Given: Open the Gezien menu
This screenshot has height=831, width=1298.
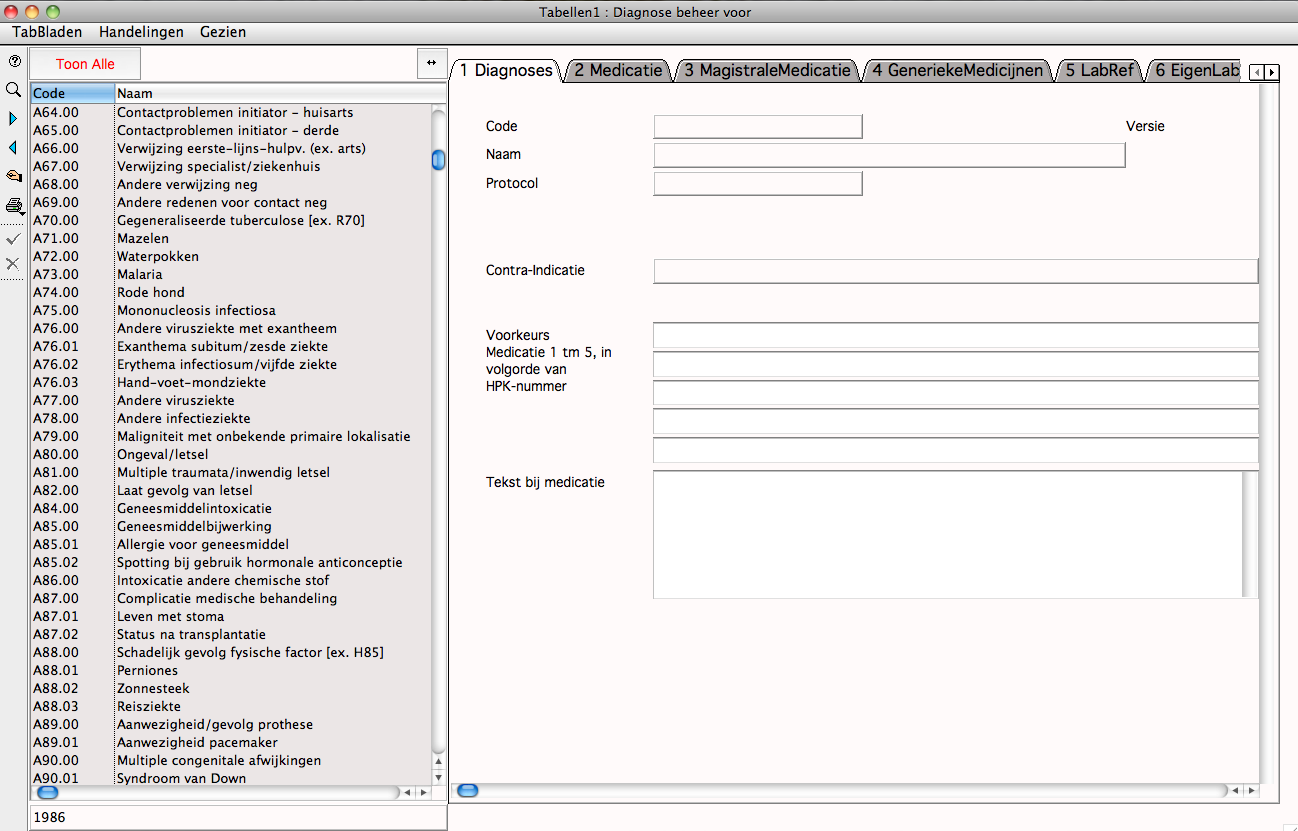Looking at the screenshot, I should point(223,32).
